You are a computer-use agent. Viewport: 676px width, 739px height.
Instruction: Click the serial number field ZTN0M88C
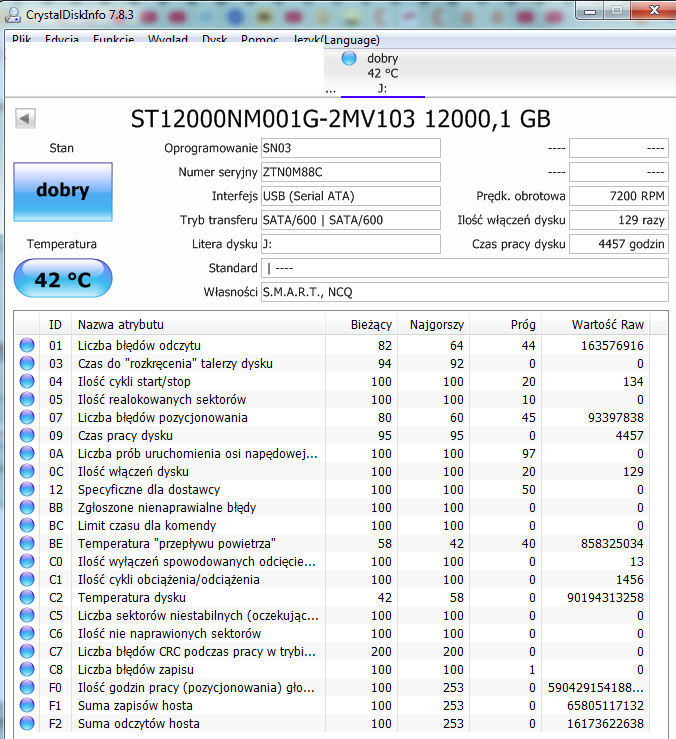pos(351,172)
